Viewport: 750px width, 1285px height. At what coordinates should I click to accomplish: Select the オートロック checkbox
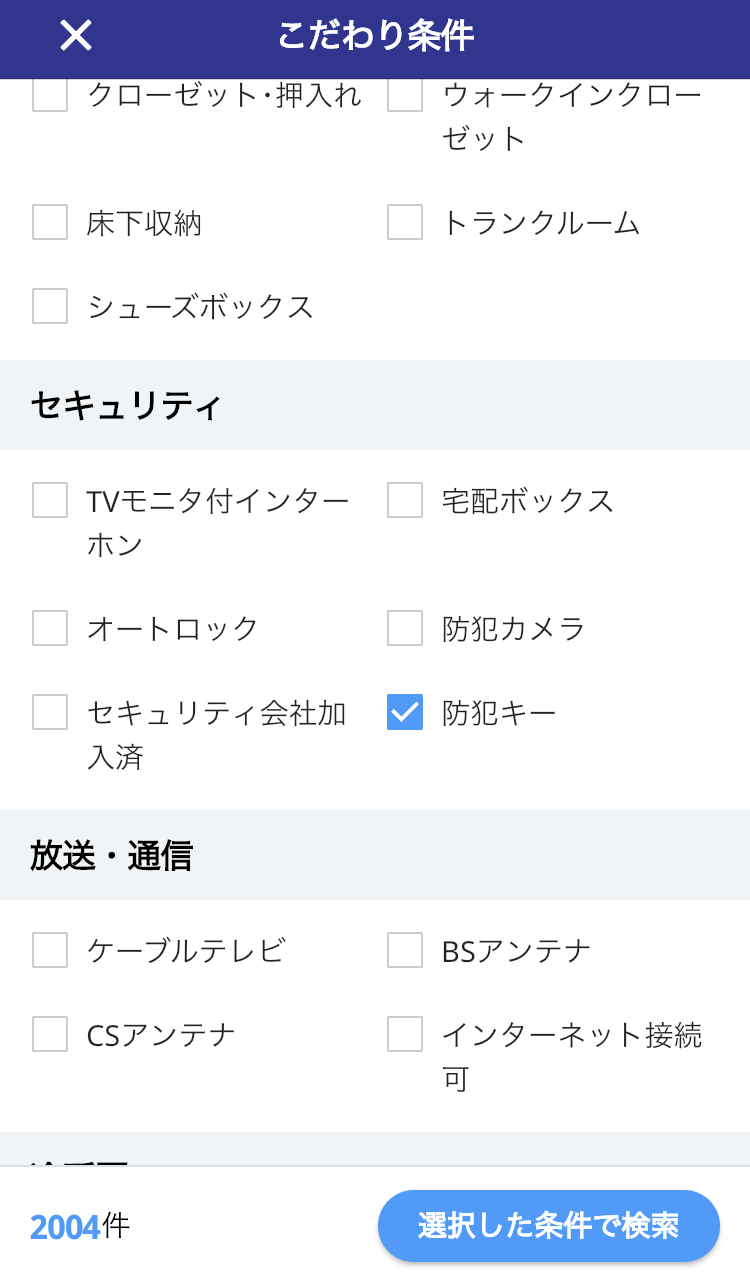(50, 628)
